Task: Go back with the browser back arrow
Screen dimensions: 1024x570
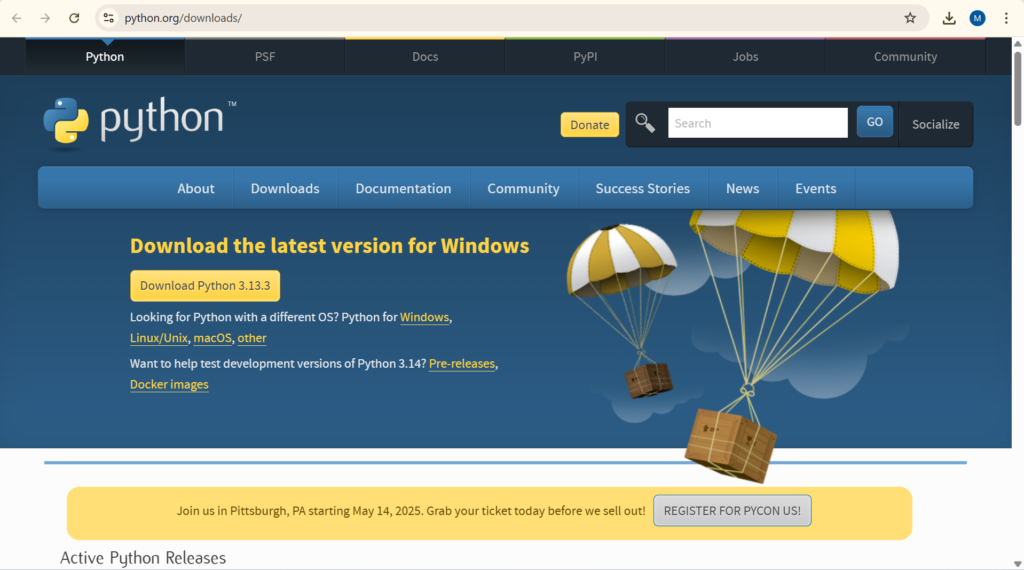Action: pos(16,18)
